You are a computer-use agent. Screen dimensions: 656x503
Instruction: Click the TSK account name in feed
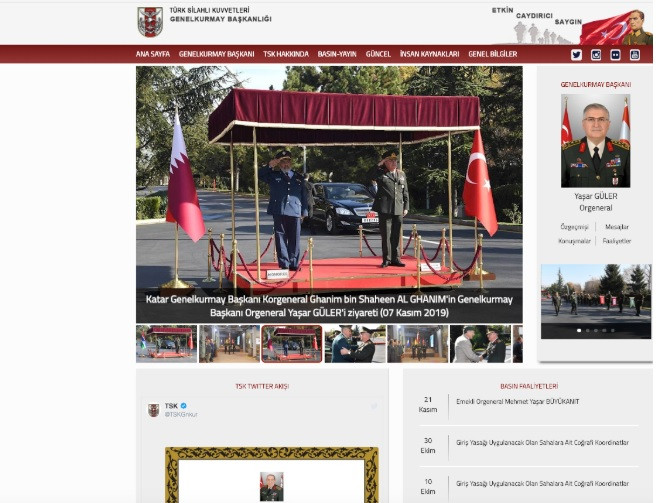click(171, 406)
